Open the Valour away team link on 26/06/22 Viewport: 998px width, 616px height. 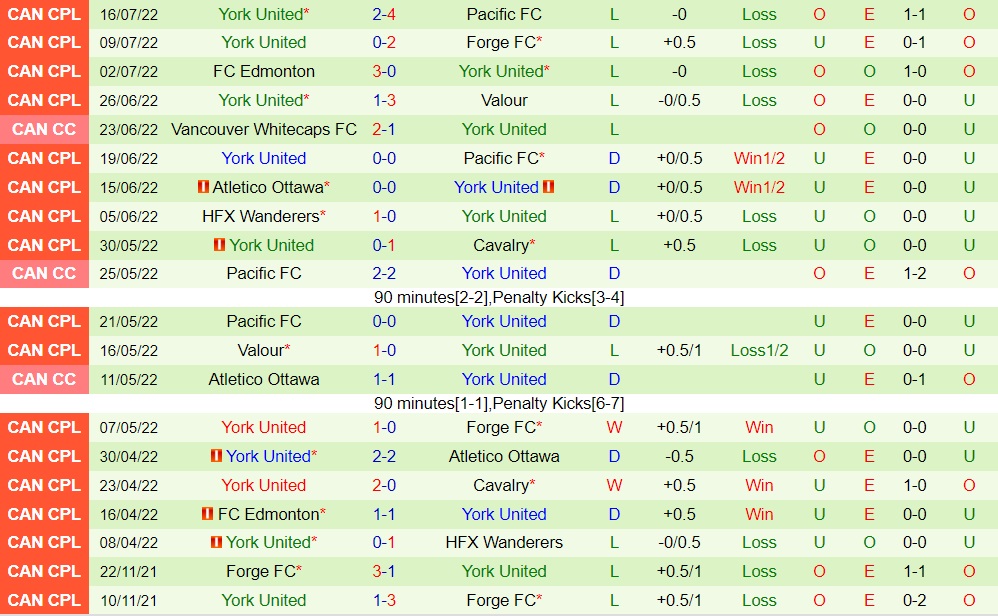pyautogui.click(x=504, y=100)
